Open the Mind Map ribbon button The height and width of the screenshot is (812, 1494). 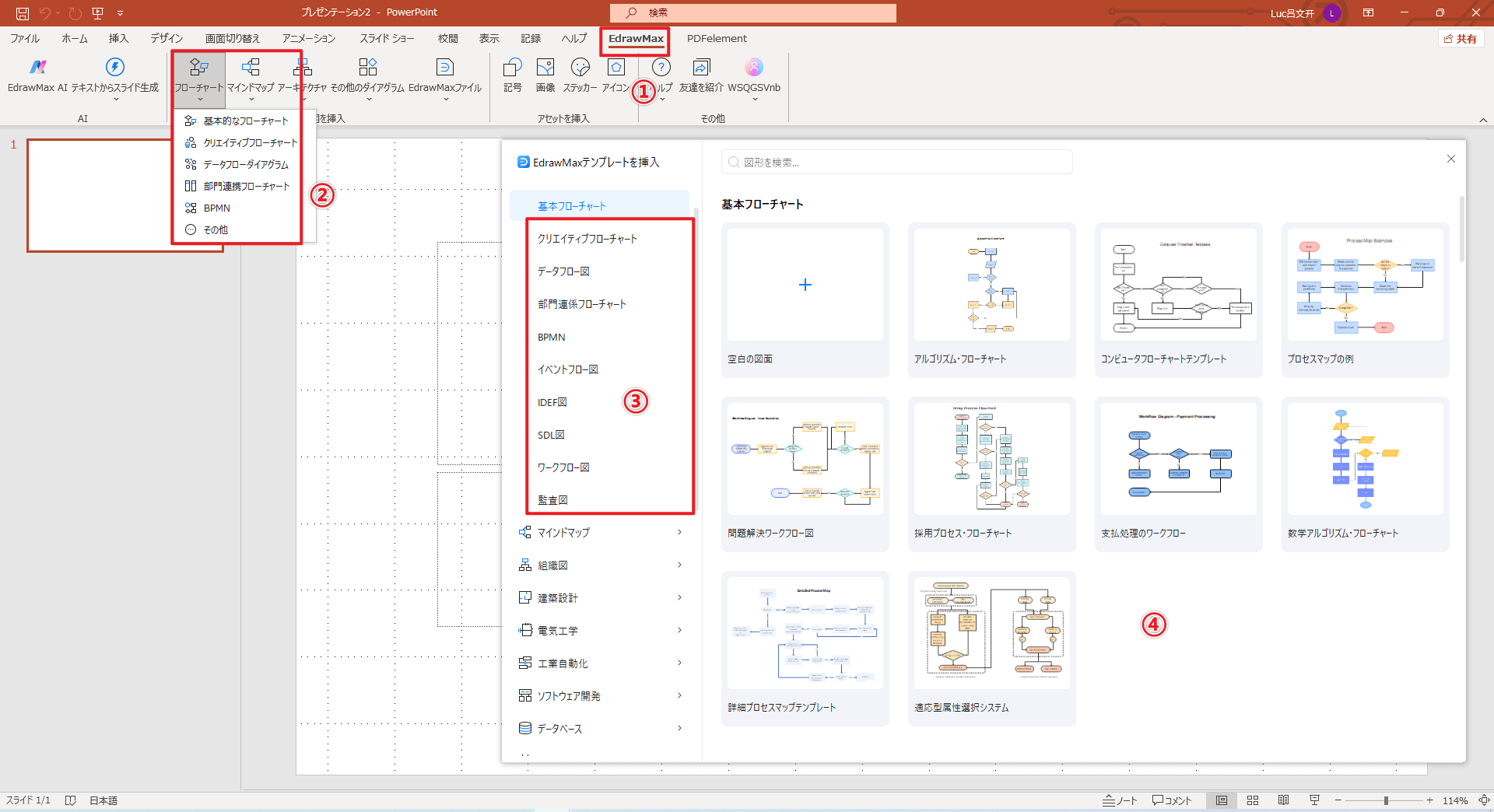[x=251, y=78]
